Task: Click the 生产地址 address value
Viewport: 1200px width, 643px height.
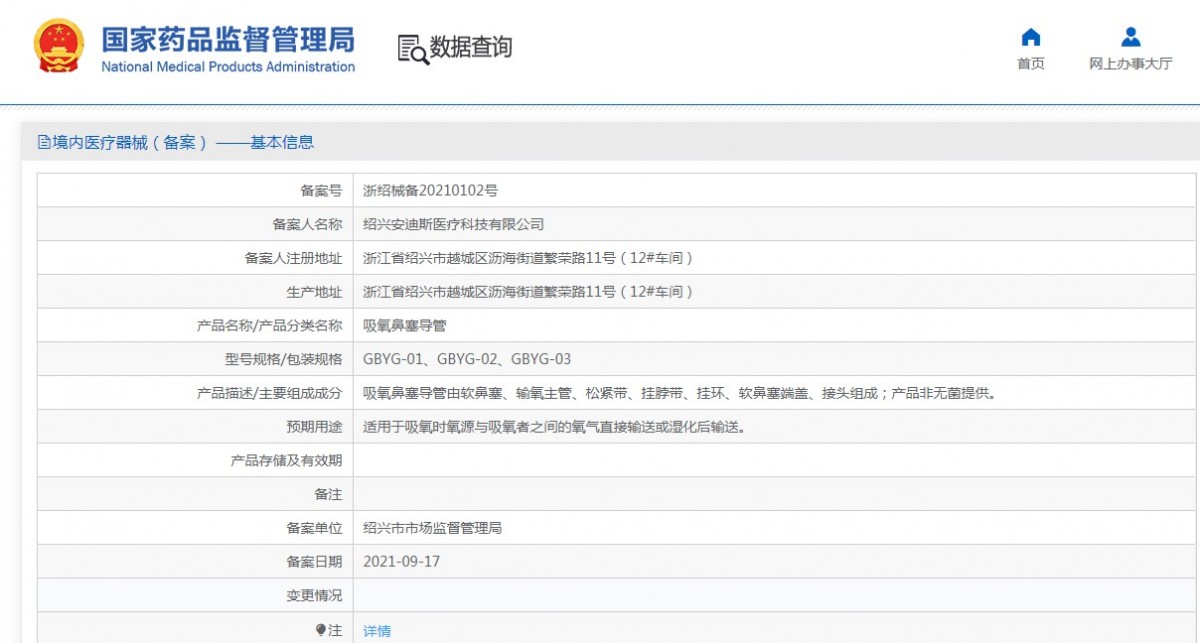Action: [x=528, y=292]
